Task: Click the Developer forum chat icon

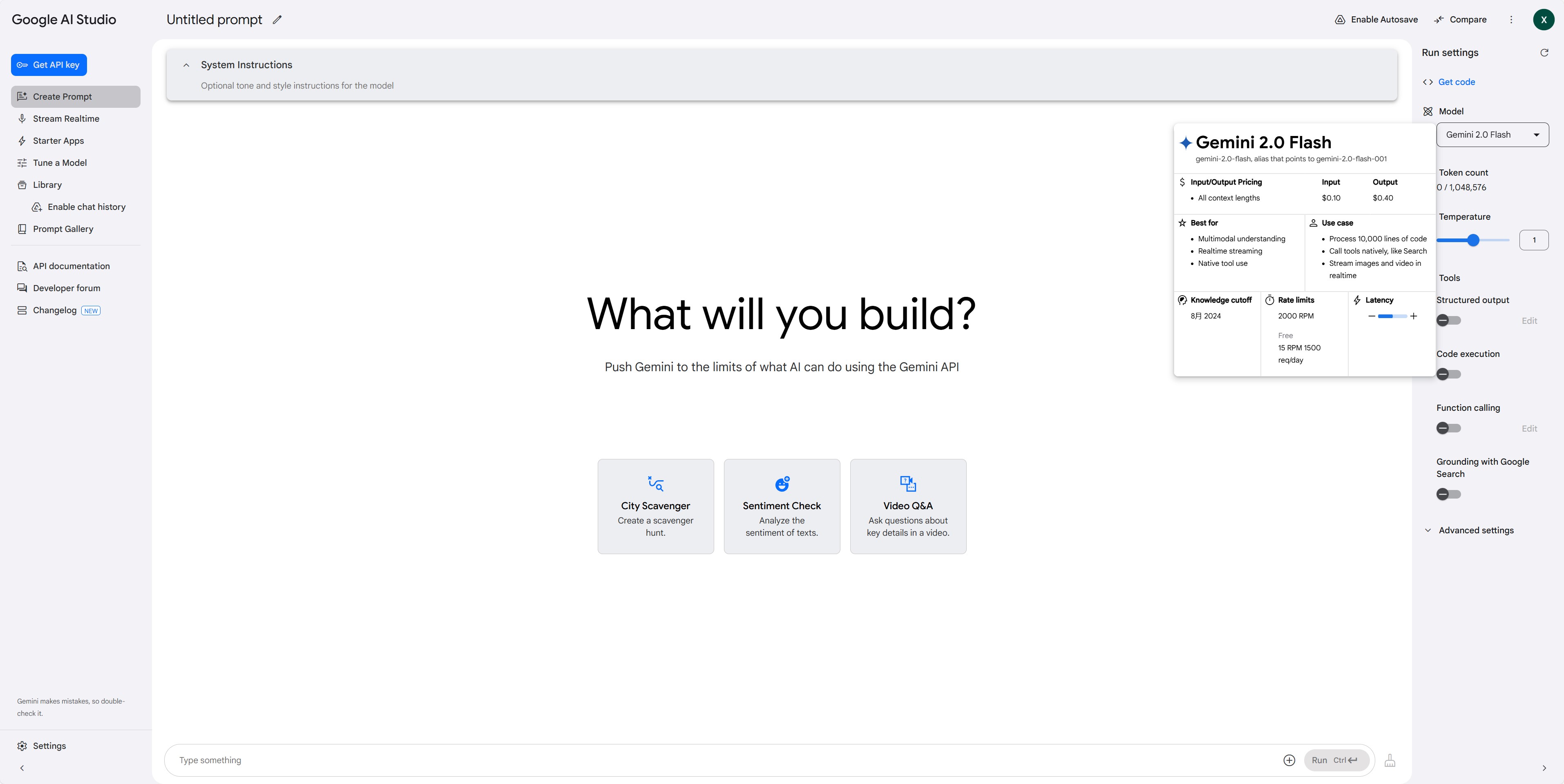Action: [22, 288]
